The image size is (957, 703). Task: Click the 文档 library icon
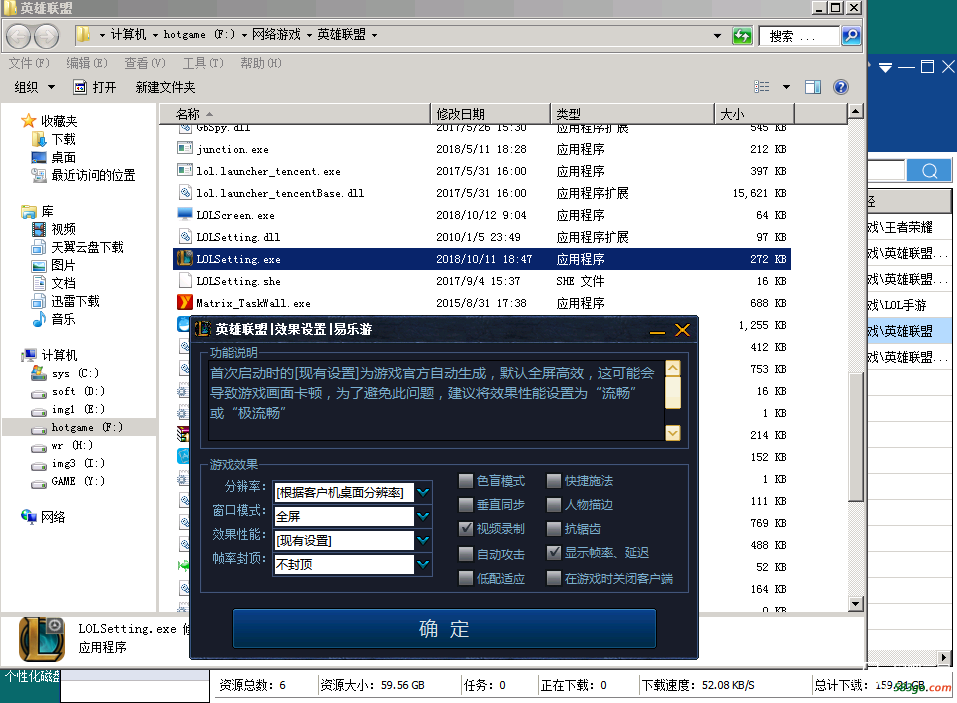(x=39, y=283)
